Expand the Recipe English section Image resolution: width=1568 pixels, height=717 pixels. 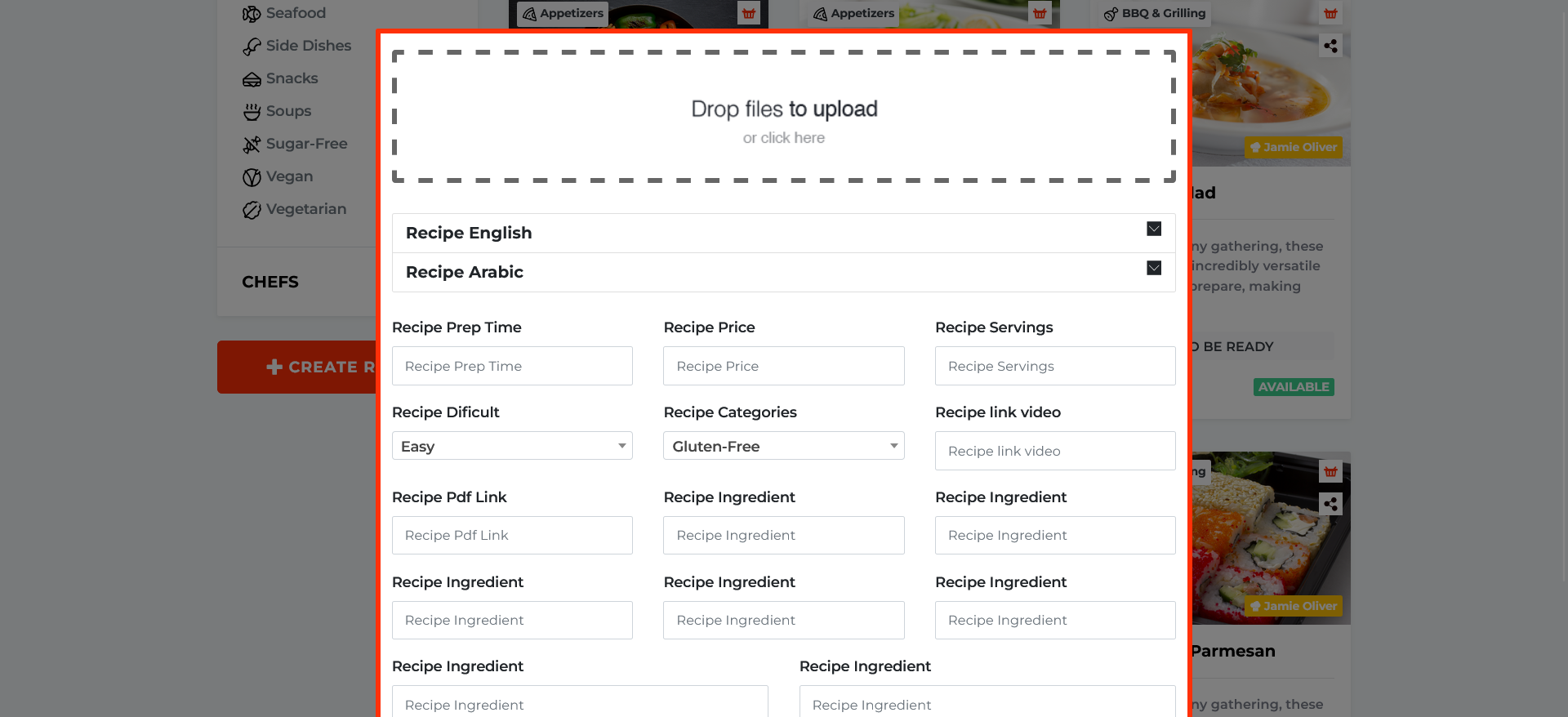coord(1153,229)
